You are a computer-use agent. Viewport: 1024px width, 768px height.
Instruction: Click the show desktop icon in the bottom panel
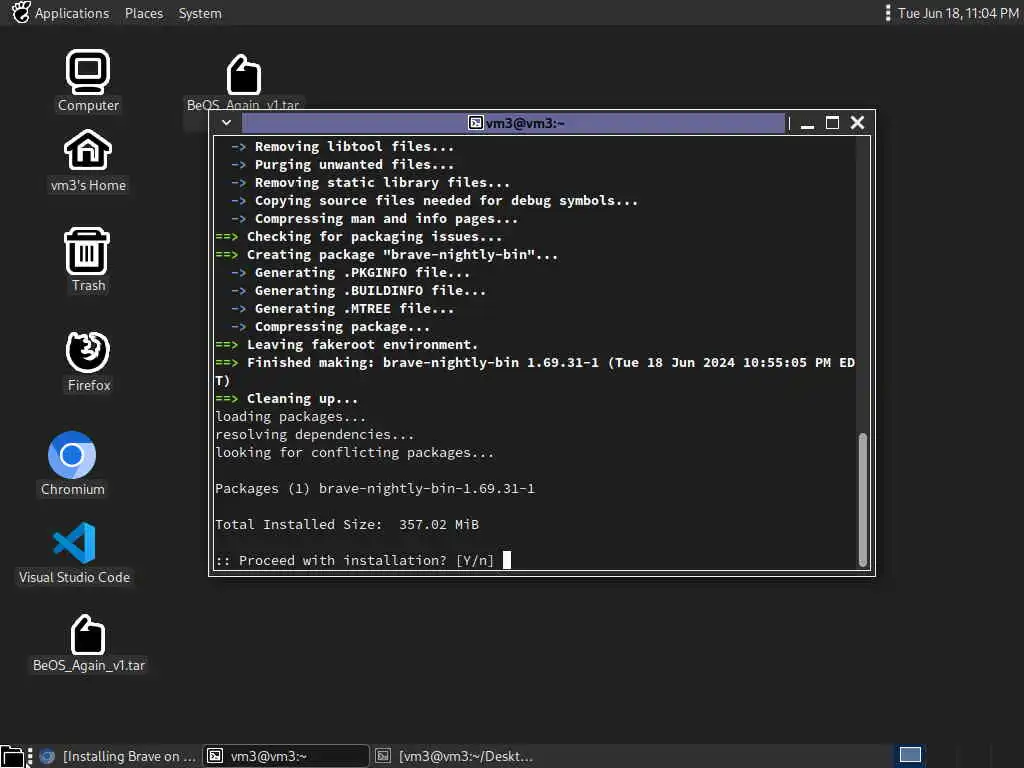(x=13, y=756)
